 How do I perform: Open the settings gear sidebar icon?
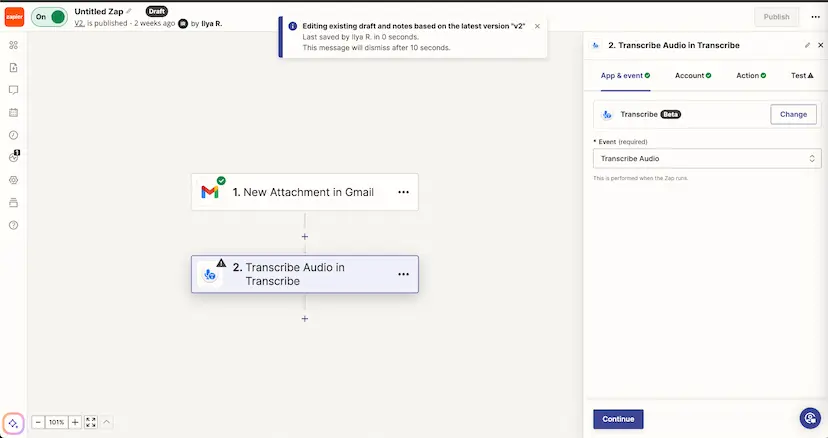[x=14, y=180]
